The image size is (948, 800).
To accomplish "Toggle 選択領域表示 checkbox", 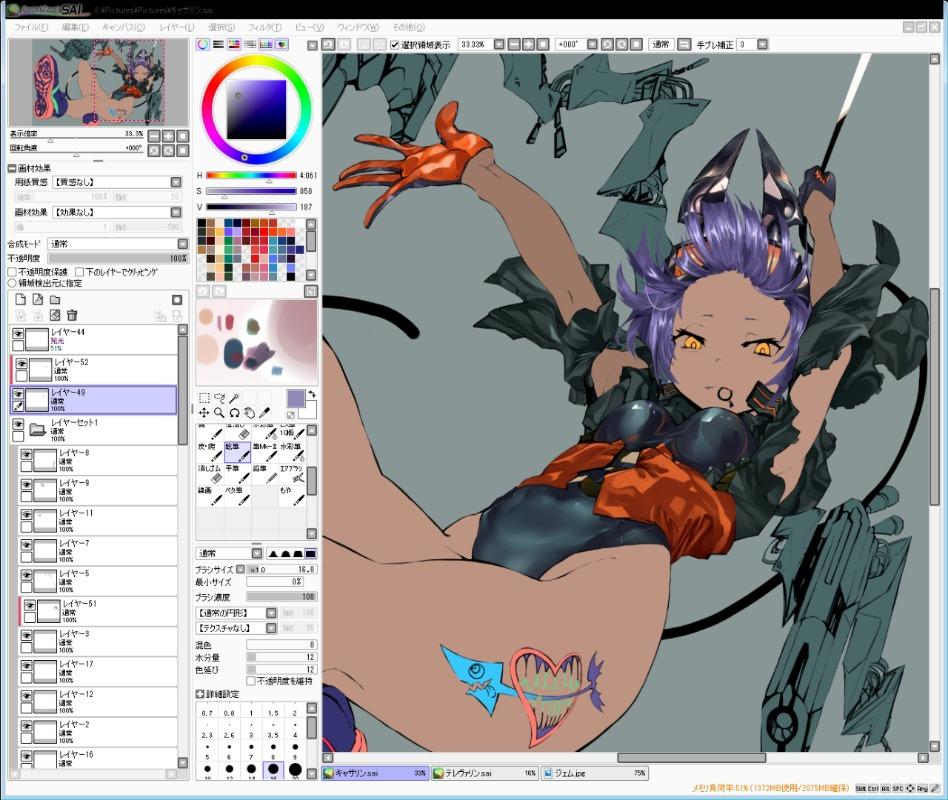I will (x=395, y=45).
